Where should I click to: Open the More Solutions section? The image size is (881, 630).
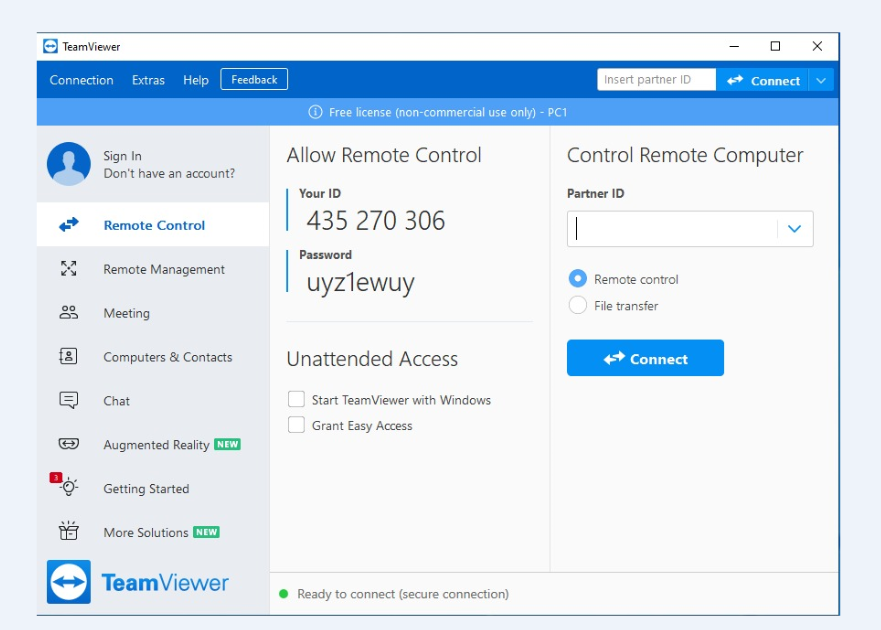[153, 532]
